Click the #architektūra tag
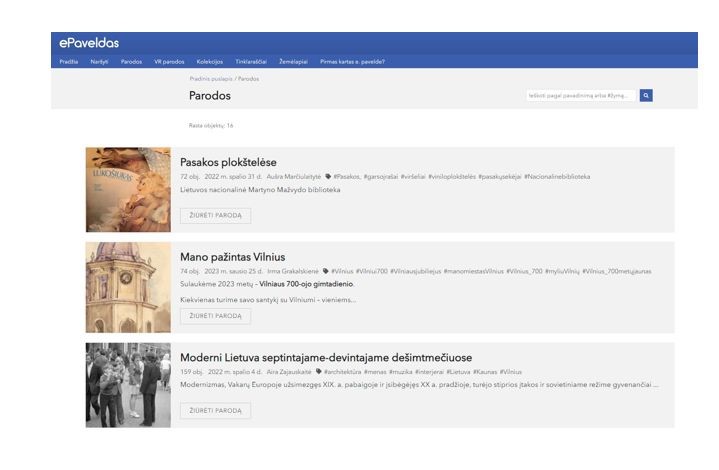719x470 pixels. pyautogui.click(x=343, y=372)
